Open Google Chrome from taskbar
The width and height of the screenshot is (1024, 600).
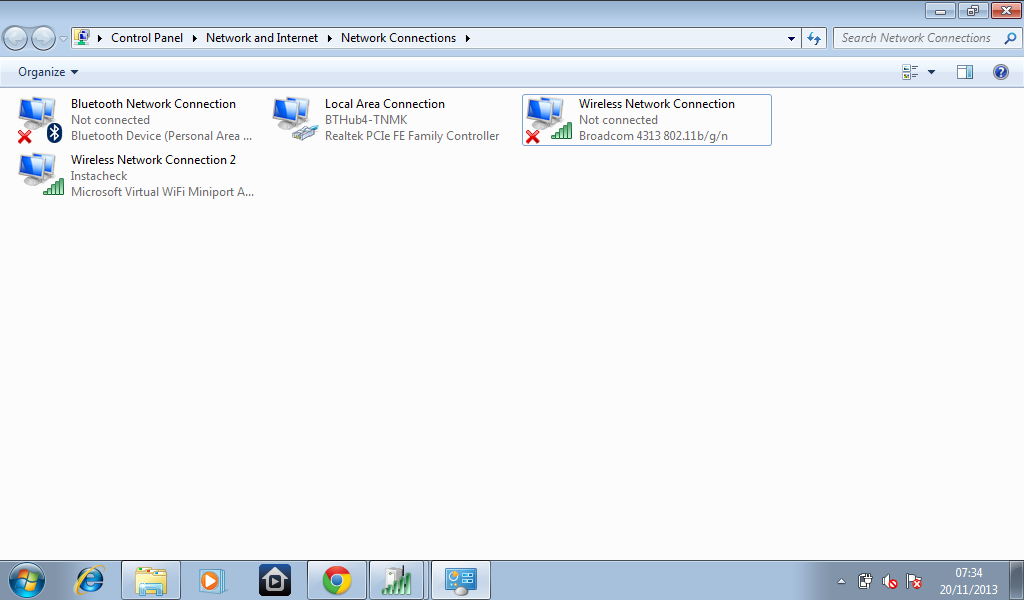(x=337, y=580)
